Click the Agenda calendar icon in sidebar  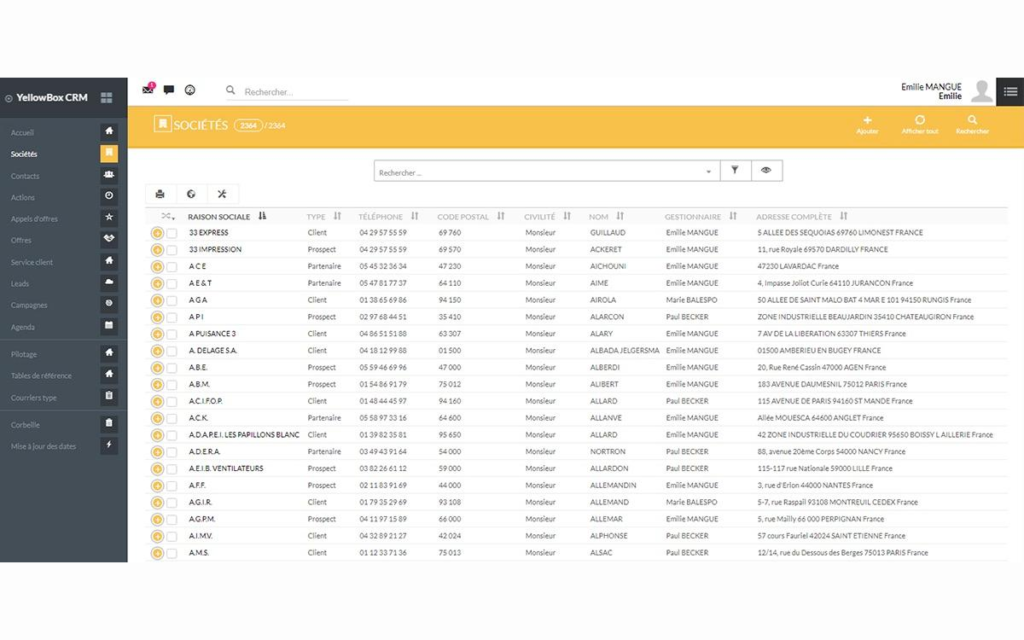109,325
